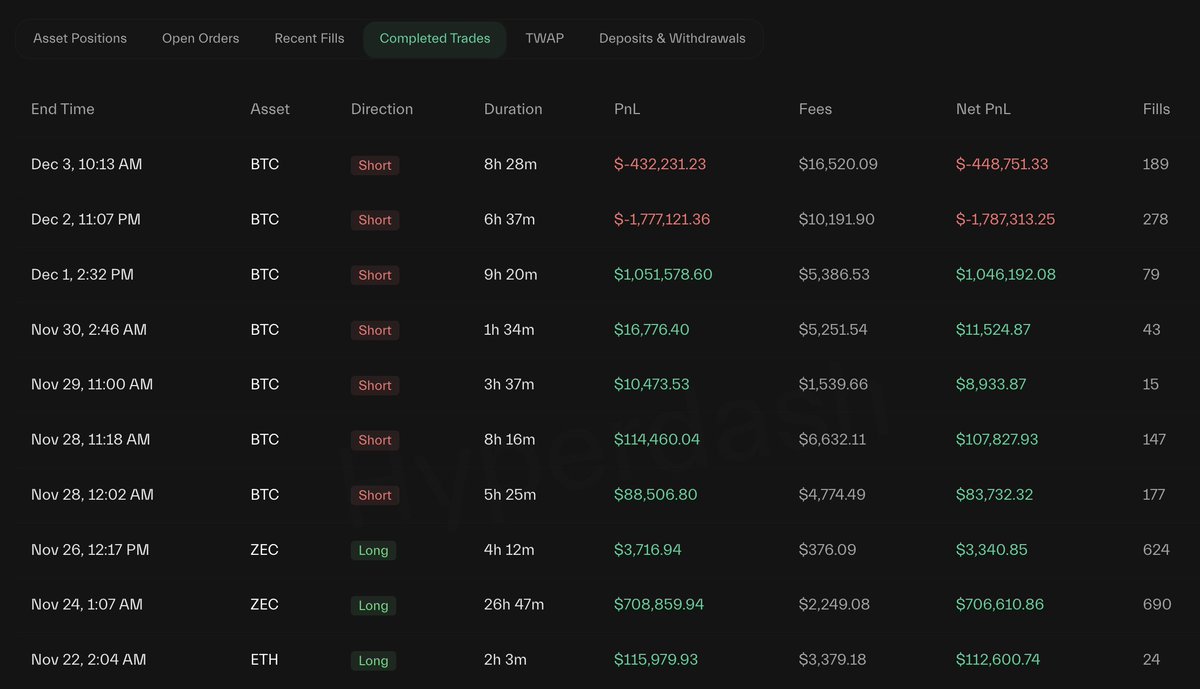Click the Fees column header
The height and width of the screenshot is (689, 1200).
click(815, 109)
